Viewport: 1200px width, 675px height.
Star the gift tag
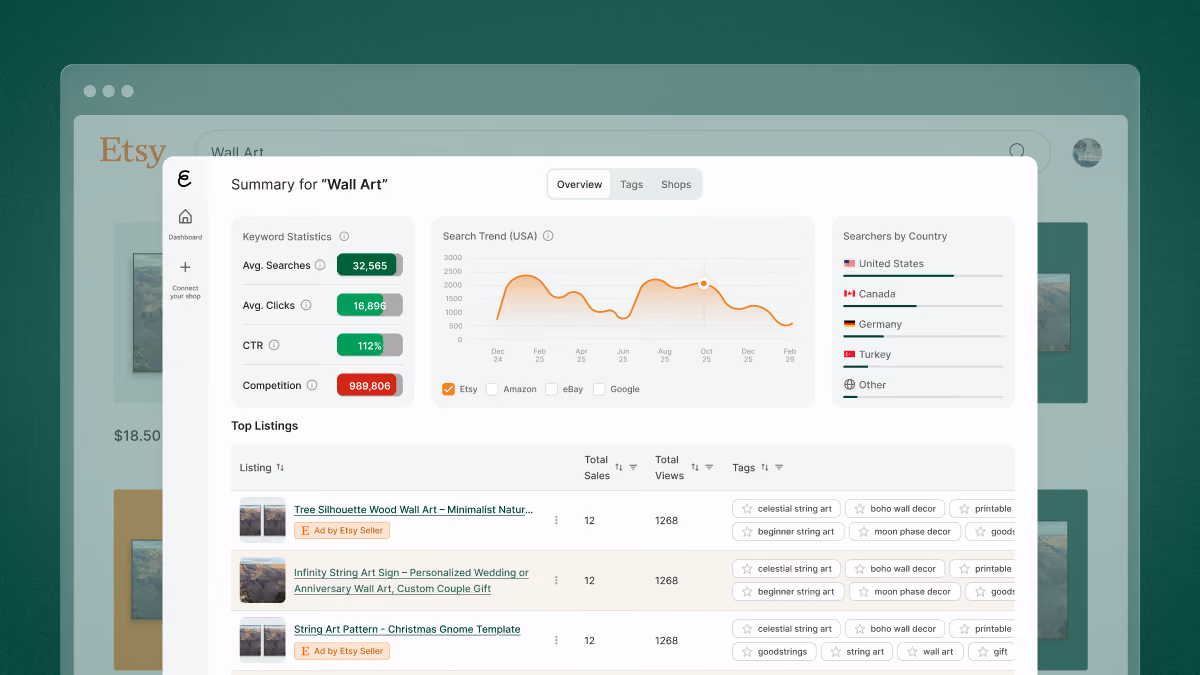click(982, 652)
